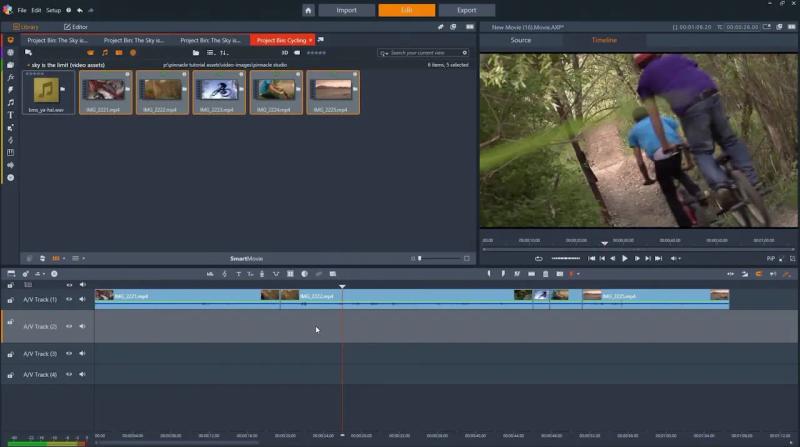Delete selected clip with trash icon

coord(545,274)
